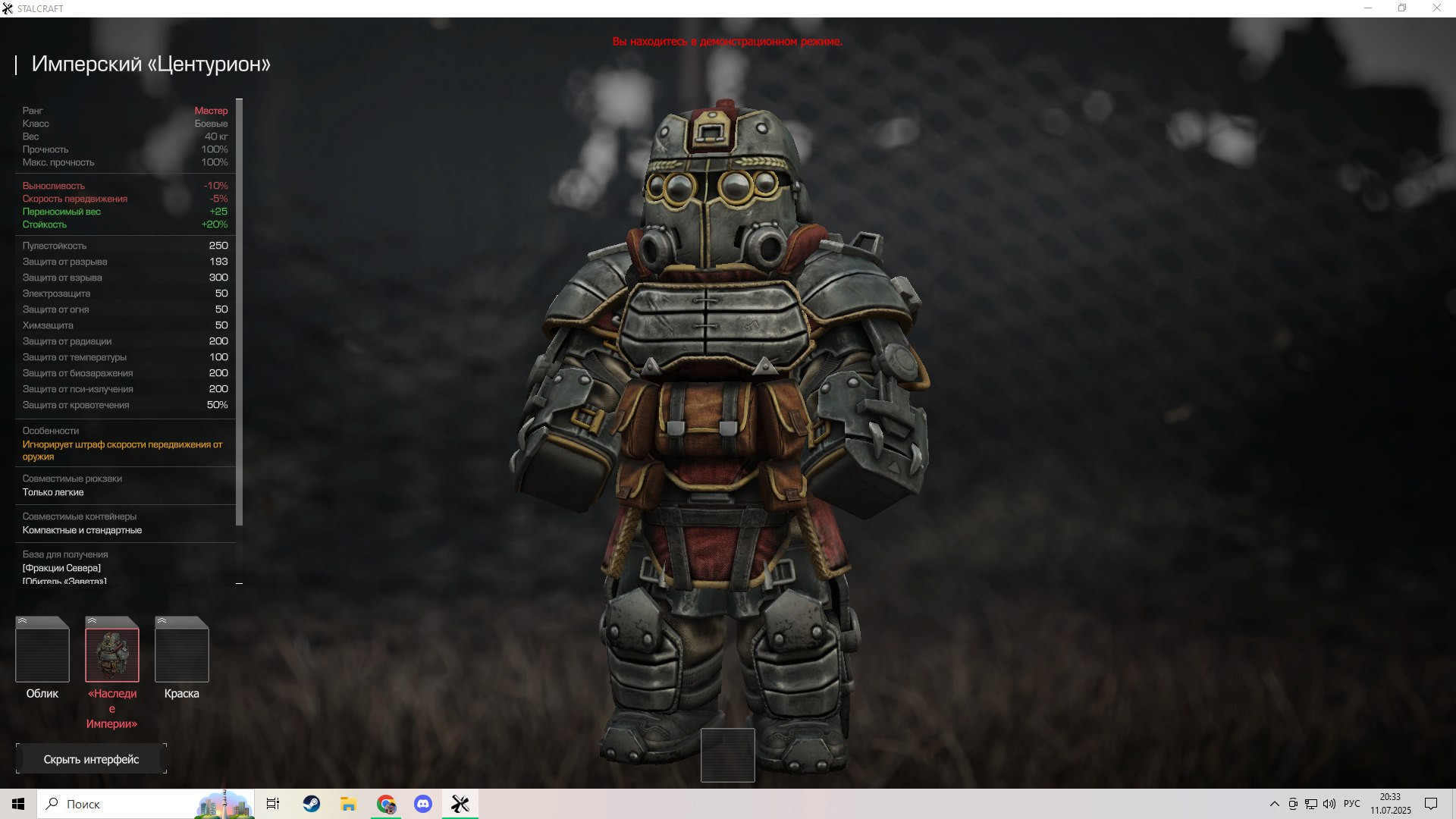The image size is (1456, 819).
Task: Expand chevron on the Облик slot
Action: [23, 620]
